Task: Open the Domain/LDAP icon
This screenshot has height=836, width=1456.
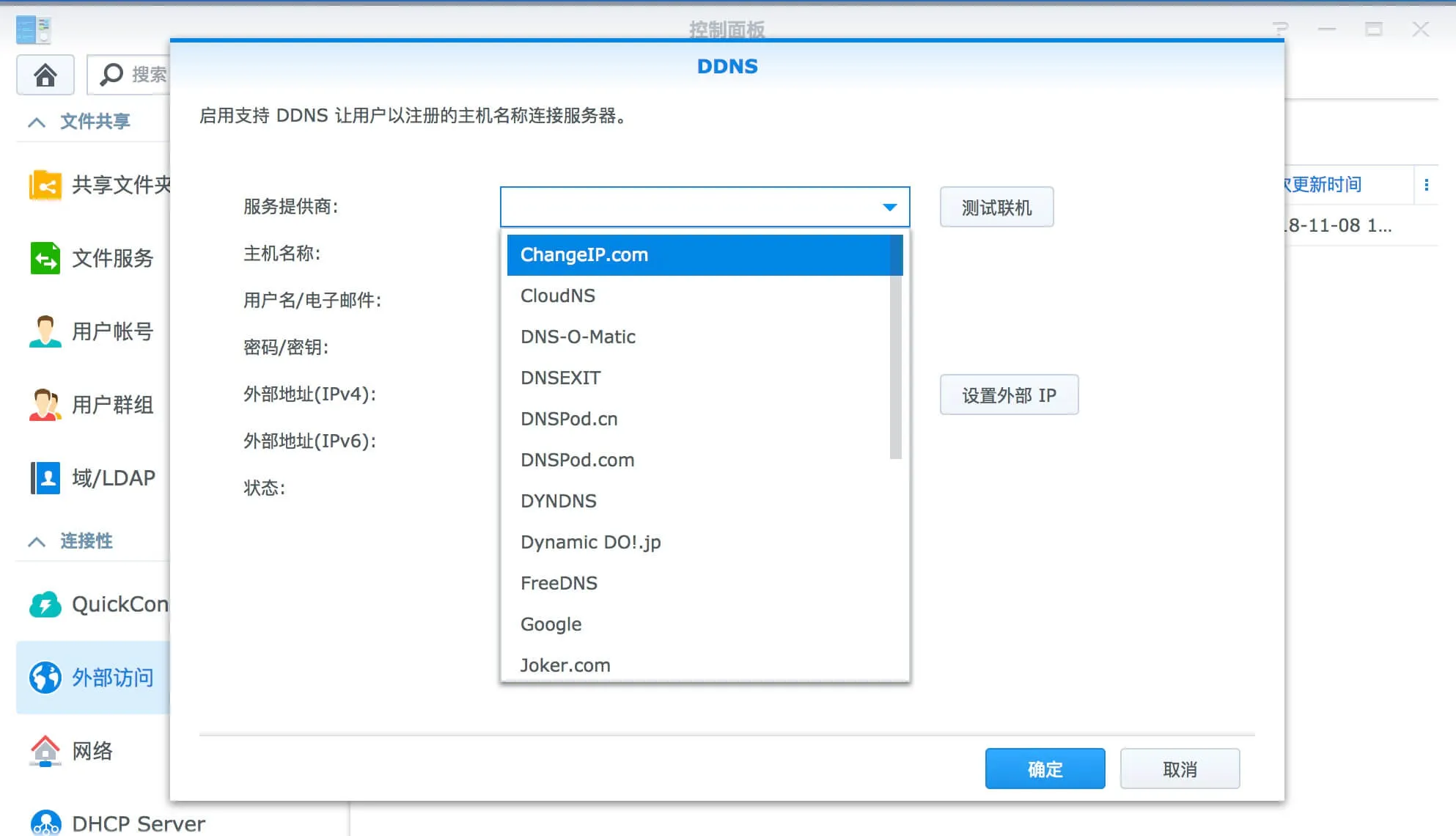Action: coord(45,478)
